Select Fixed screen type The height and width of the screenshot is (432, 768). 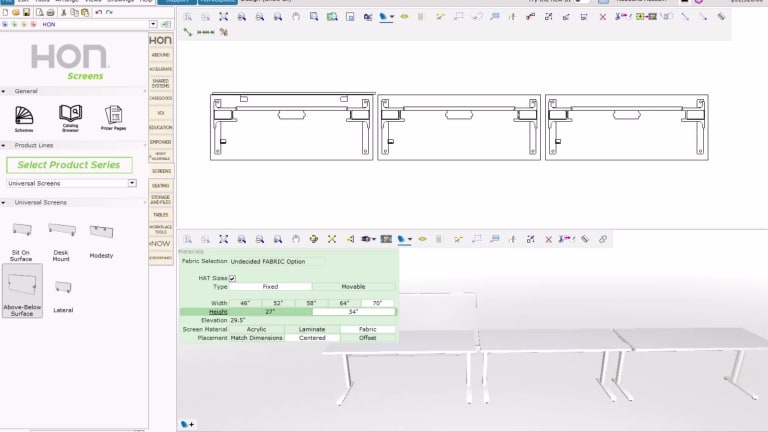pos(270,287)
